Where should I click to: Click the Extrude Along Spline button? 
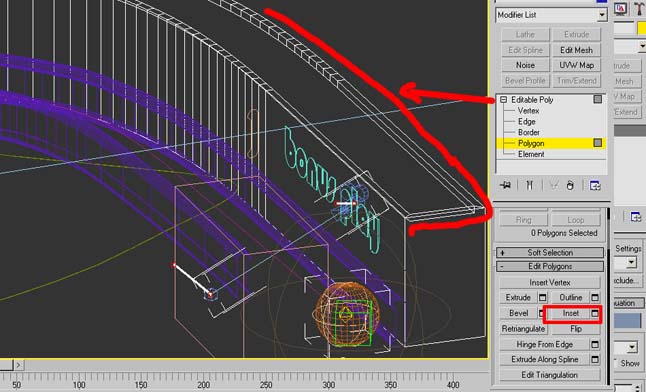click(545, 359)
